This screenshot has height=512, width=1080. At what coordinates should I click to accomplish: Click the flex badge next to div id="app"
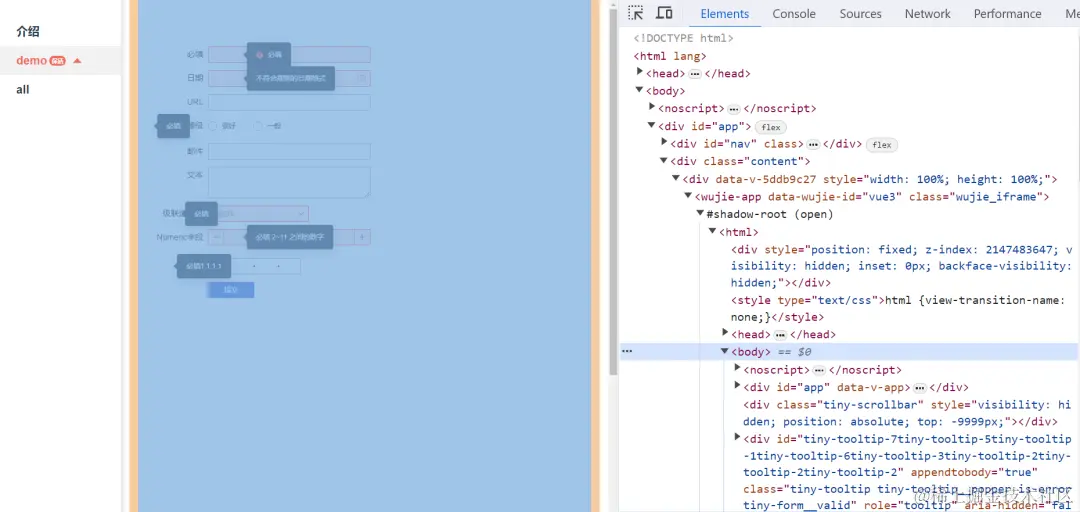[x=771, y=127]
